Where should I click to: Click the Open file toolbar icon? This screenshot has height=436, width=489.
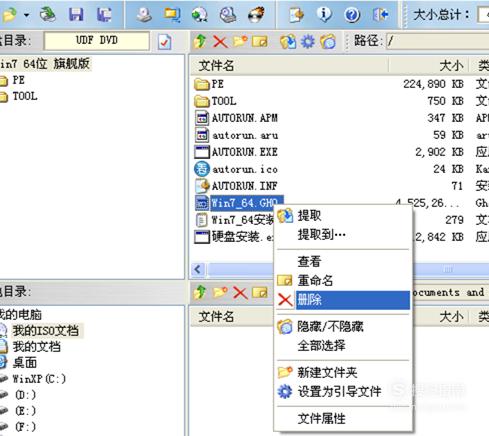pyautogui.click(x=9, y=15)
